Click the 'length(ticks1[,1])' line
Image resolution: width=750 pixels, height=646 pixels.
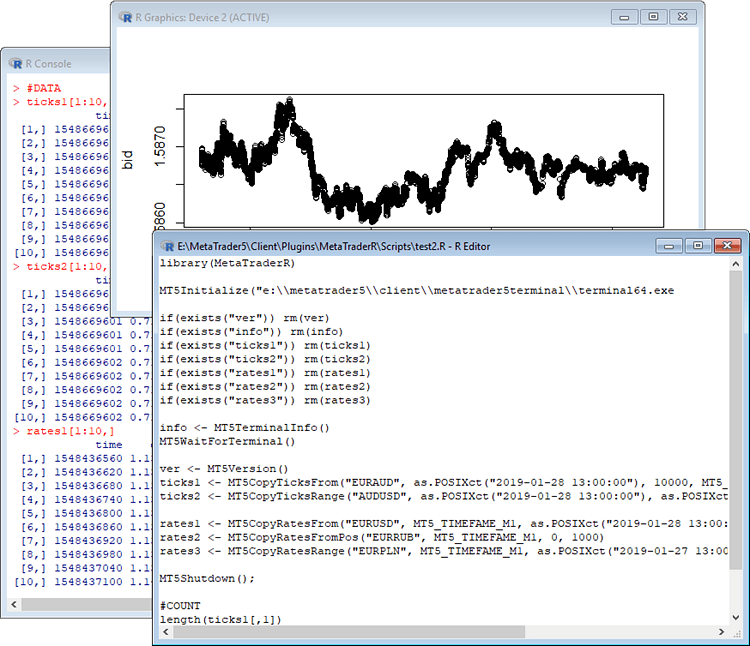pyautogui.click(x=221, y=620)
